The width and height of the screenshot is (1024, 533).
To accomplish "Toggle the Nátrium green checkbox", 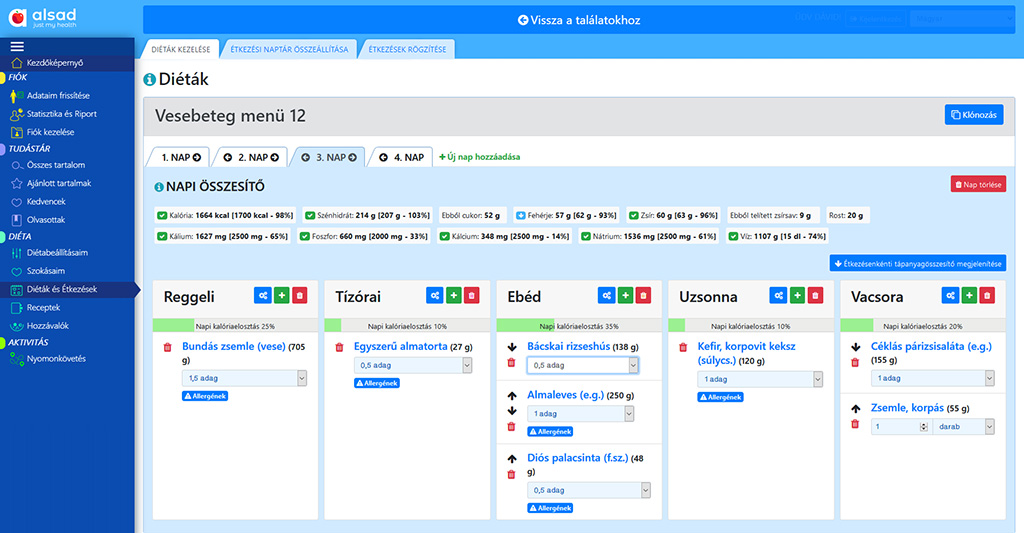I will tap(586, 236).
